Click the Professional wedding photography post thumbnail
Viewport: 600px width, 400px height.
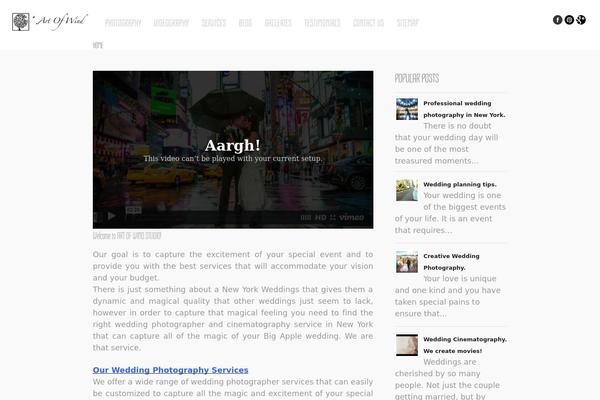(x=407, y=109)
